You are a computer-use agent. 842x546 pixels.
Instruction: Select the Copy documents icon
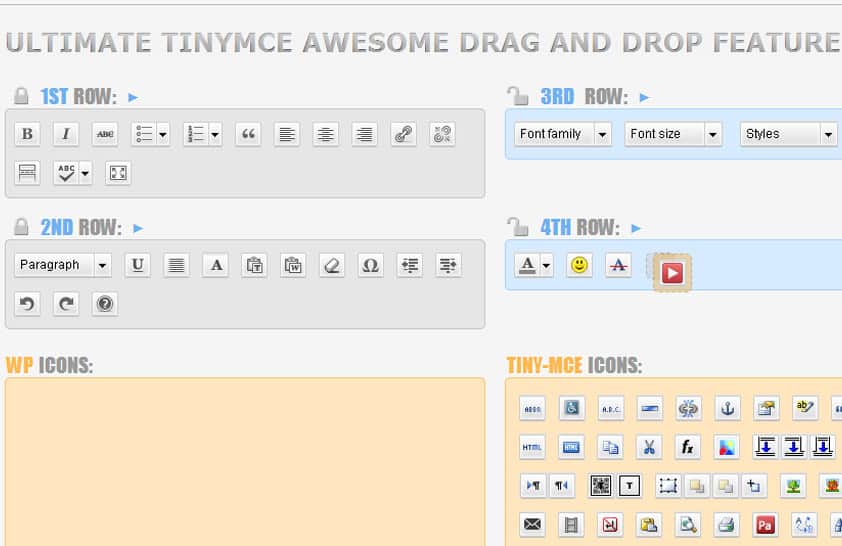coord(610,447)
